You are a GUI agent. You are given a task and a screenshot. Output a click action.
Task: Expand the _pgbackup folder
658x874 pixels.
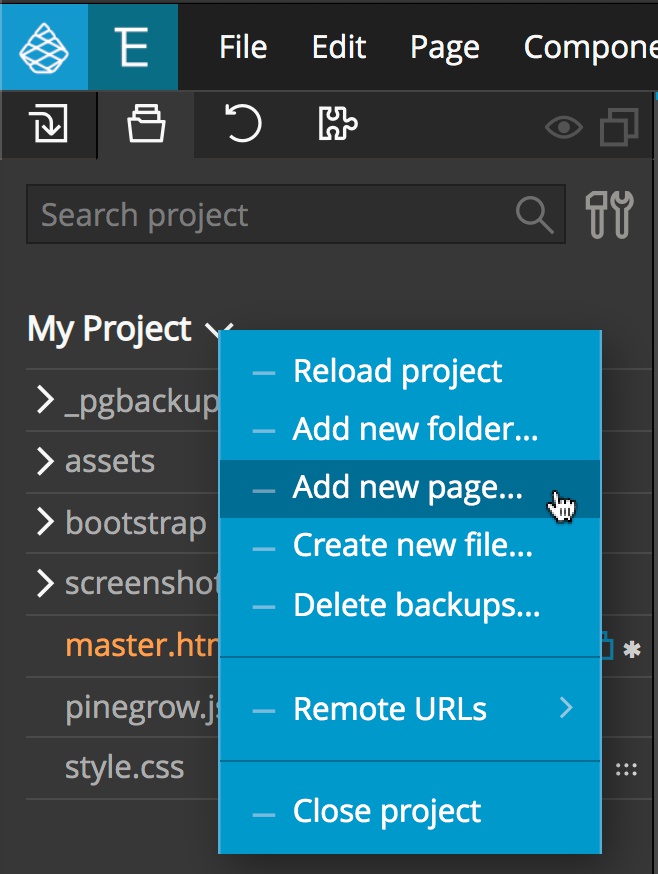(45, 400)
